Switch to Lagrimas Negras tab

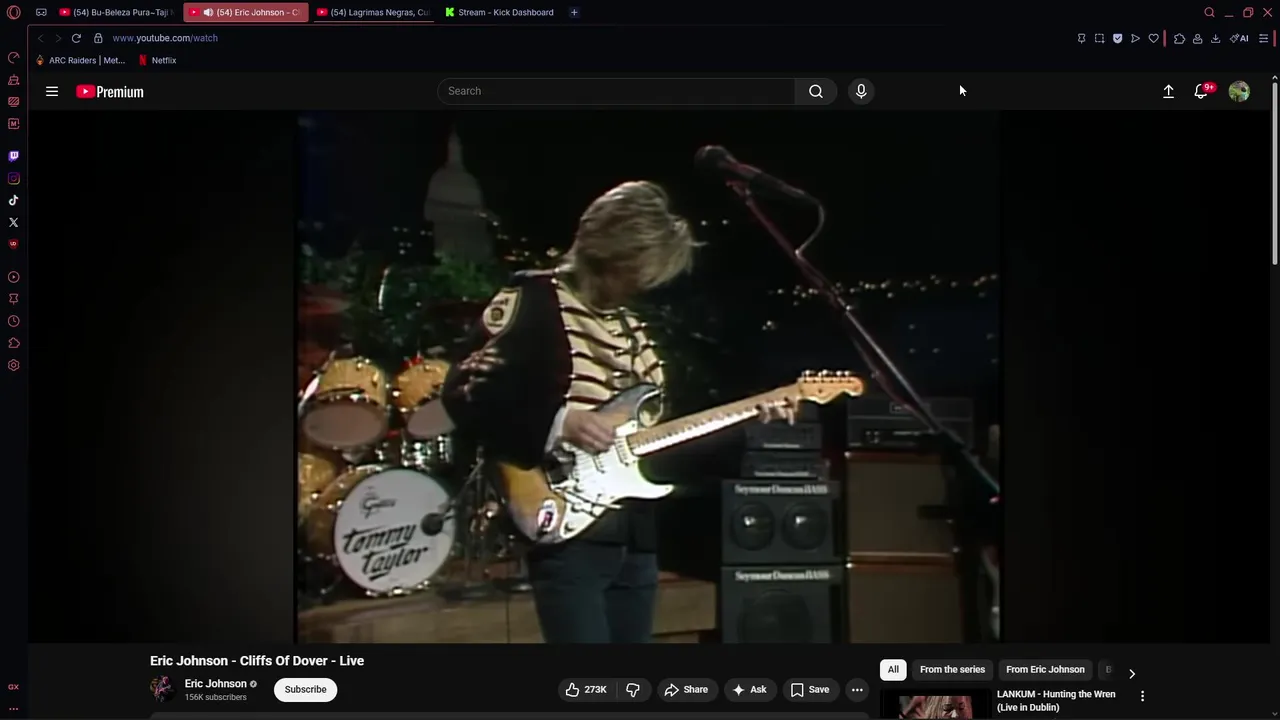pyautogui.click(x=372, y=12)
